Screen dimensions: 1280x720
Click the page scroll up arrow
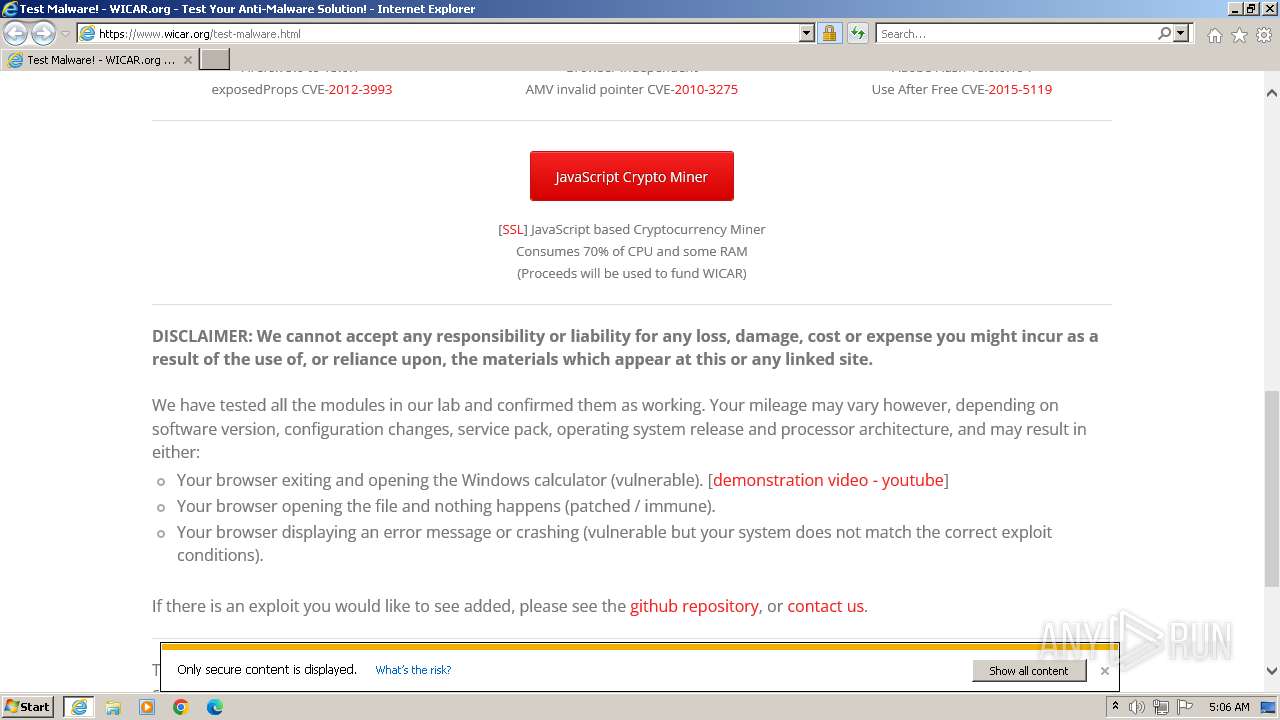[1271, 92]
